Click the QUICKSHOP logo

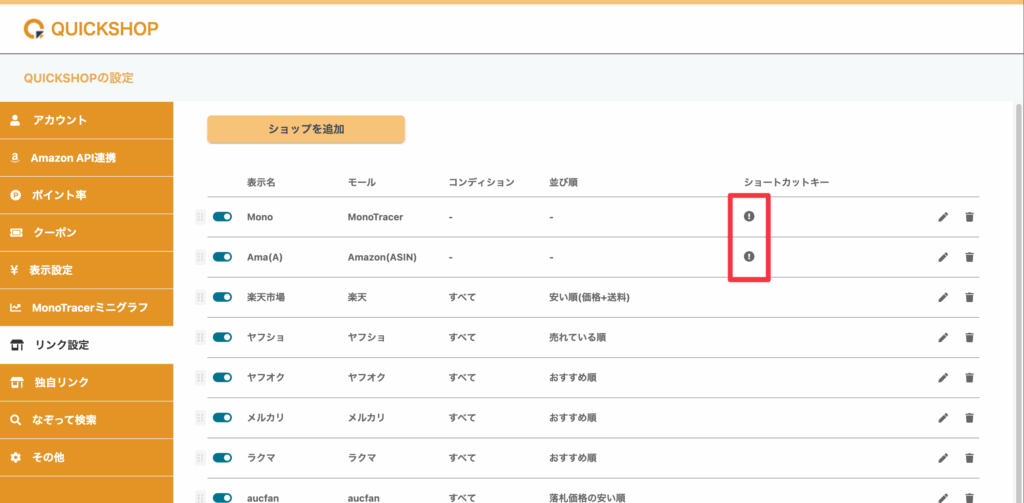(x=91, y=29)
